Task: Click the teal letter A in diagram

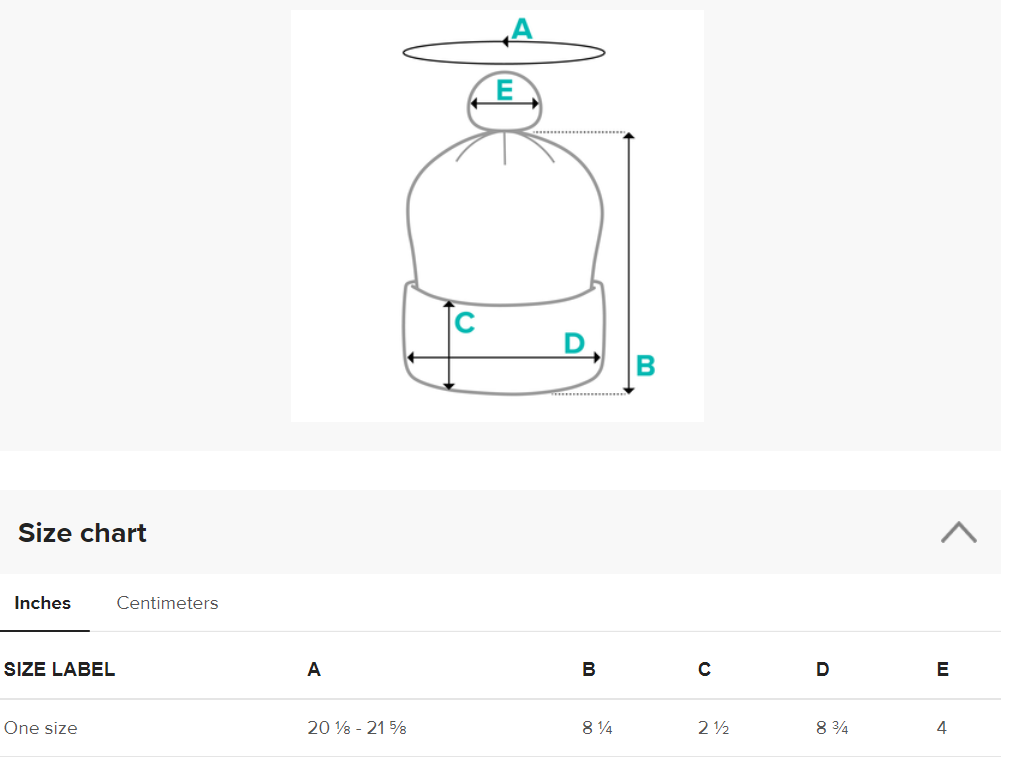Action: (521, 29)
